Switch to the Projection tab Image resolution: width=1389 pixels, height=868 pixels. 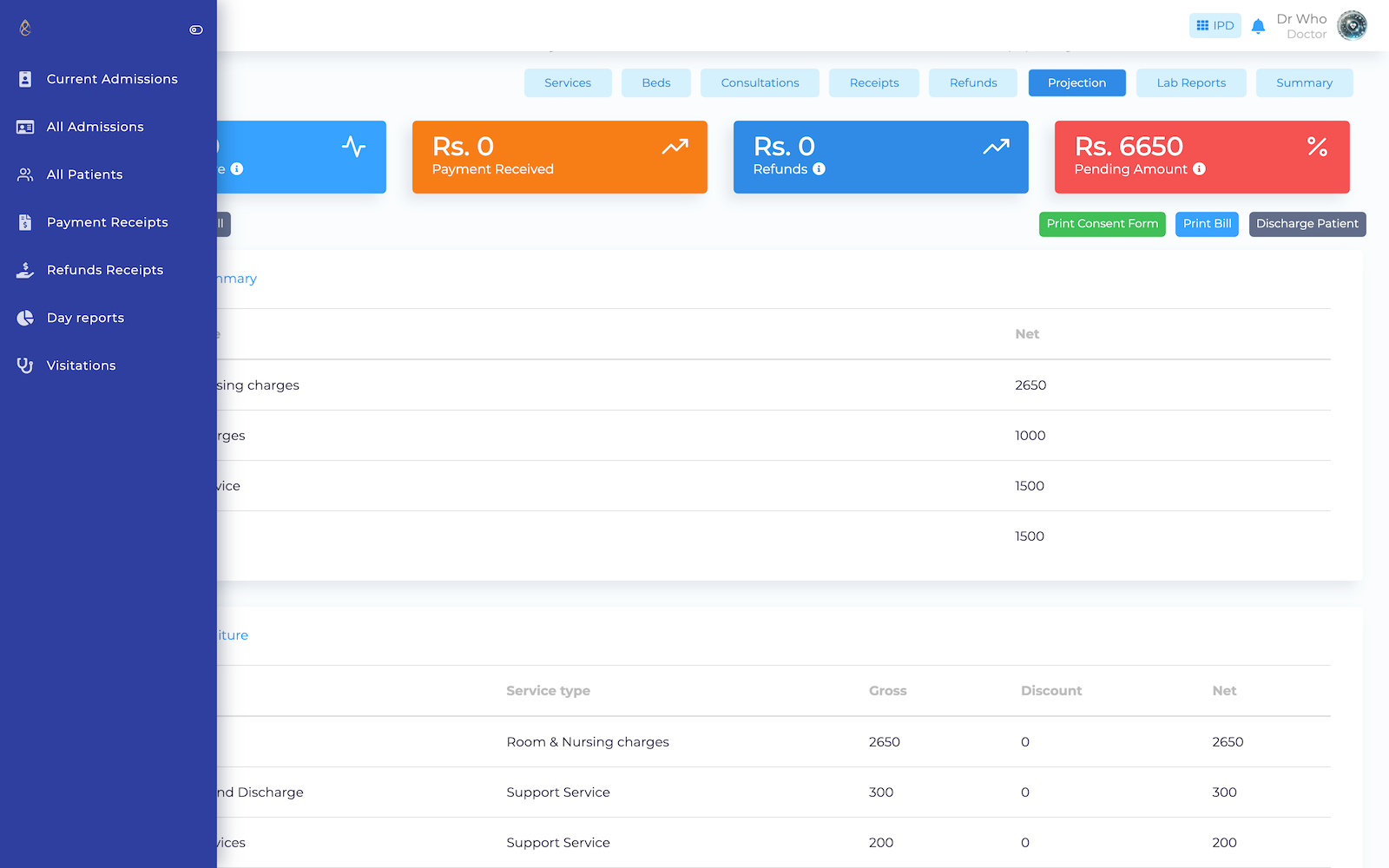pos(1076,83)
